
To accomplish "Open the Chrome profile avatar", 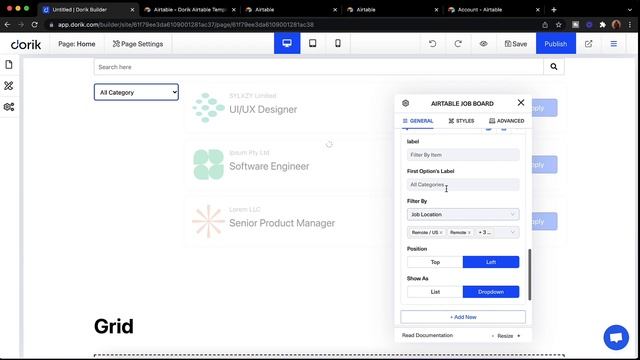I will 616,24.
